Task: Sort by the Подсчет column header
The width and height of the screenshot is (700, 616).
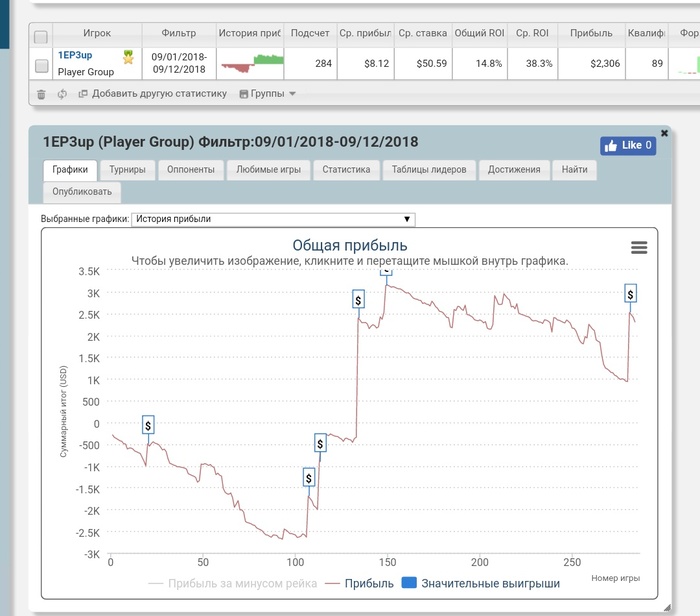Action: tap(310, 33)
